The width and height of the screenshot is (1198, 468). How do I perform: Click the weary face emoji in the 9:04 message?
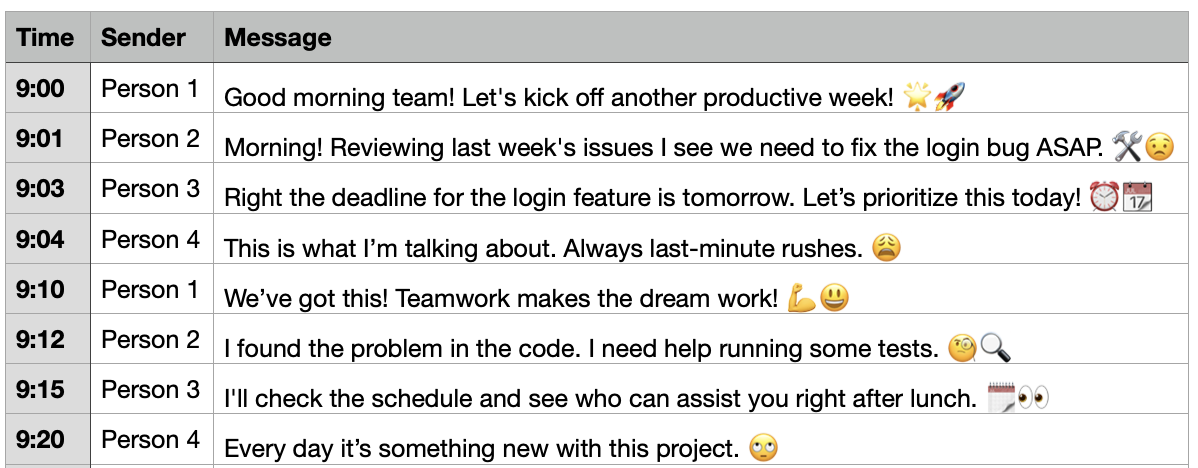coord(886,247)
